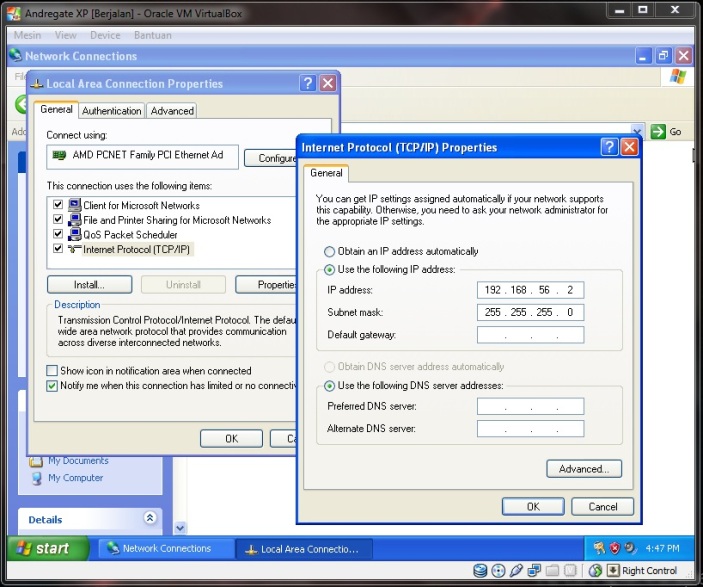Enable Show icon in notification area
The image size is (703, 587).
pos(52,370)
